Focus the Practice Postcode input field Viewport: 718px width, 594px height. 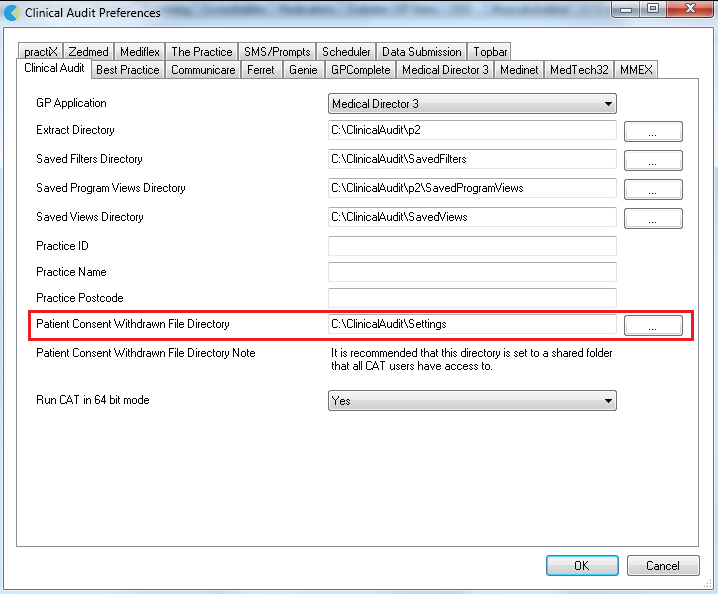[472, 298]
